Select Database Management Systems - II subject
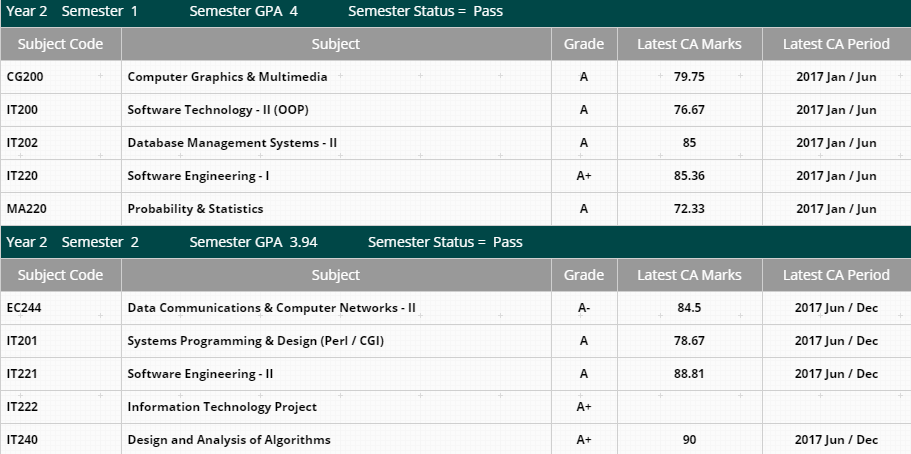The image size is (911, 454). pyautogui.click(x=232, y=143)
